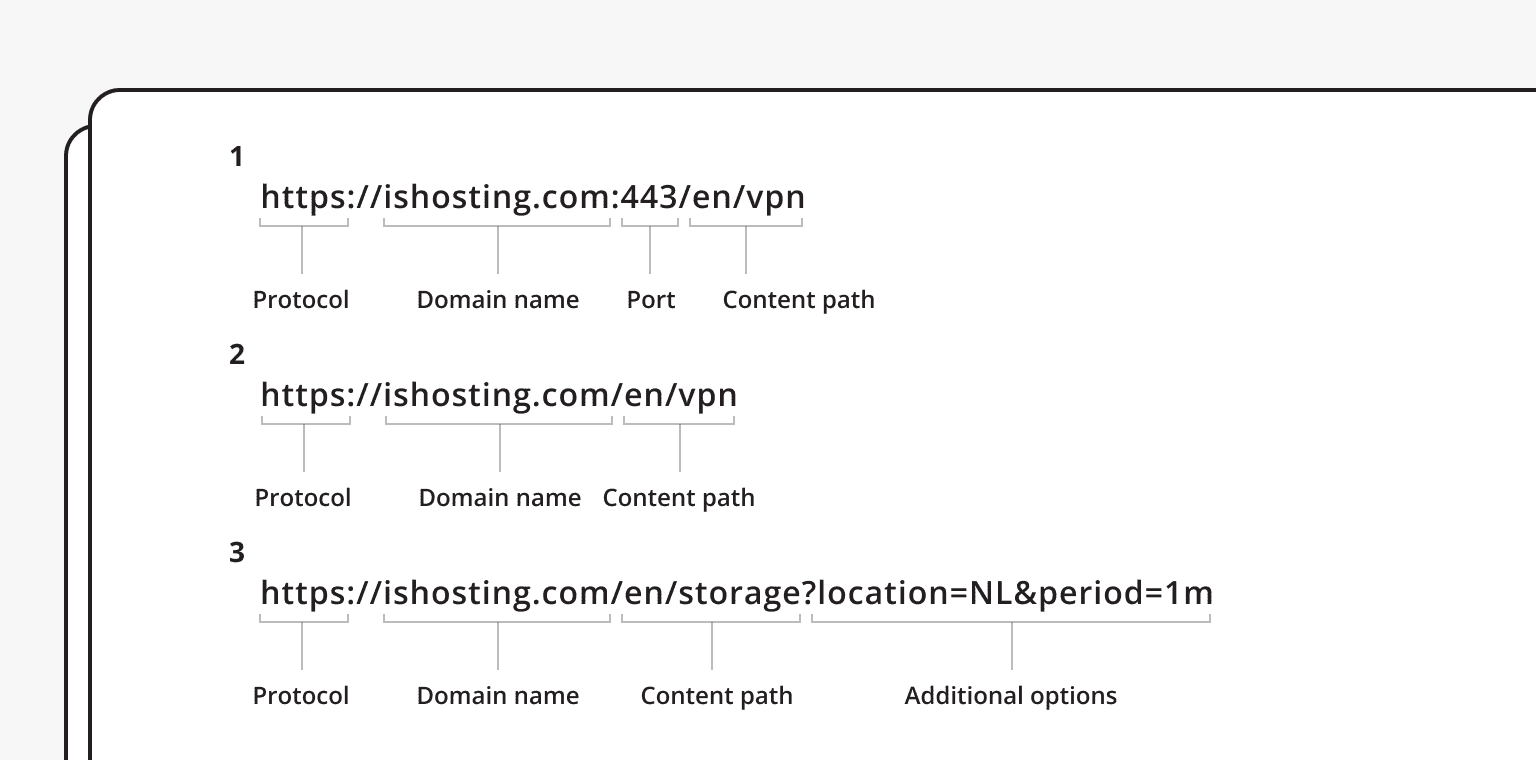
Task: Select the Protocol label under the first URL
Action: click(x=301, y=300)
